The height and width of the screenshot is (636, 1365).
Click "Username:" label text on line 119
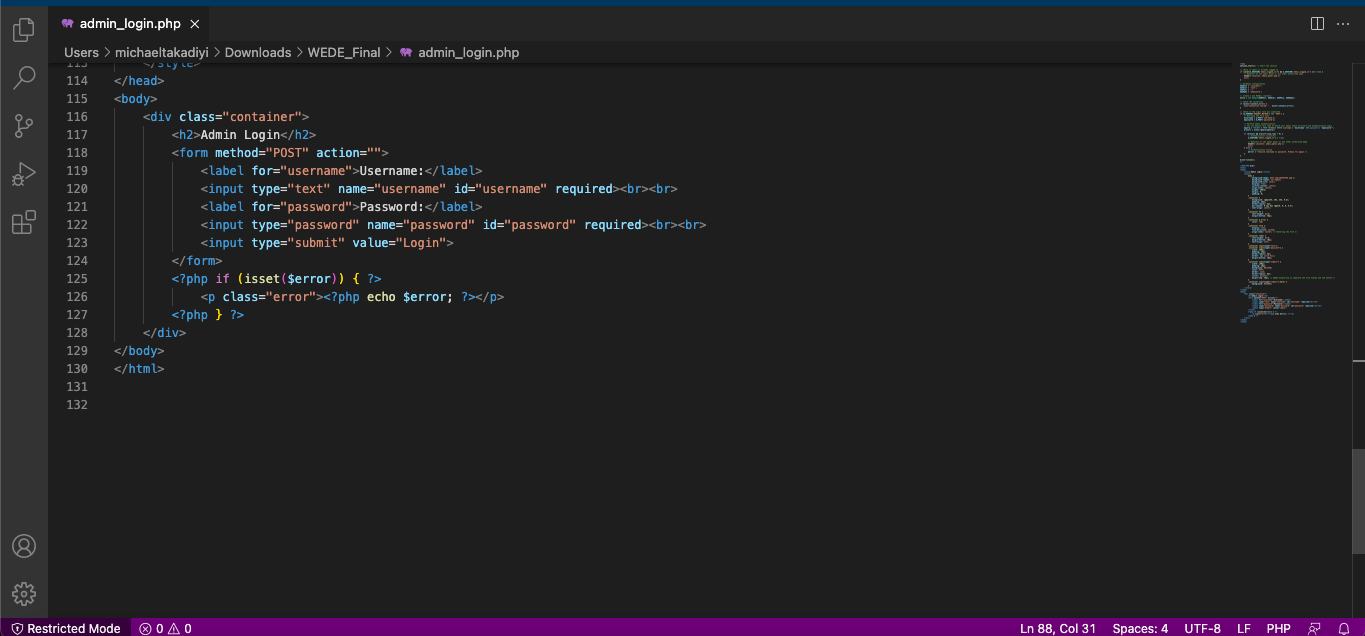(x=392, y=171)
